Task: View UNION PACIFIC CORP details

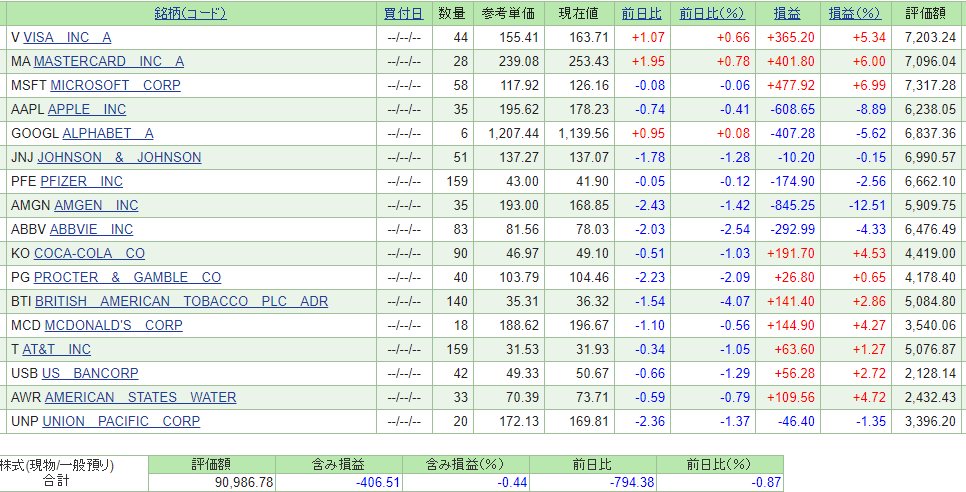Action: point(121,422)
